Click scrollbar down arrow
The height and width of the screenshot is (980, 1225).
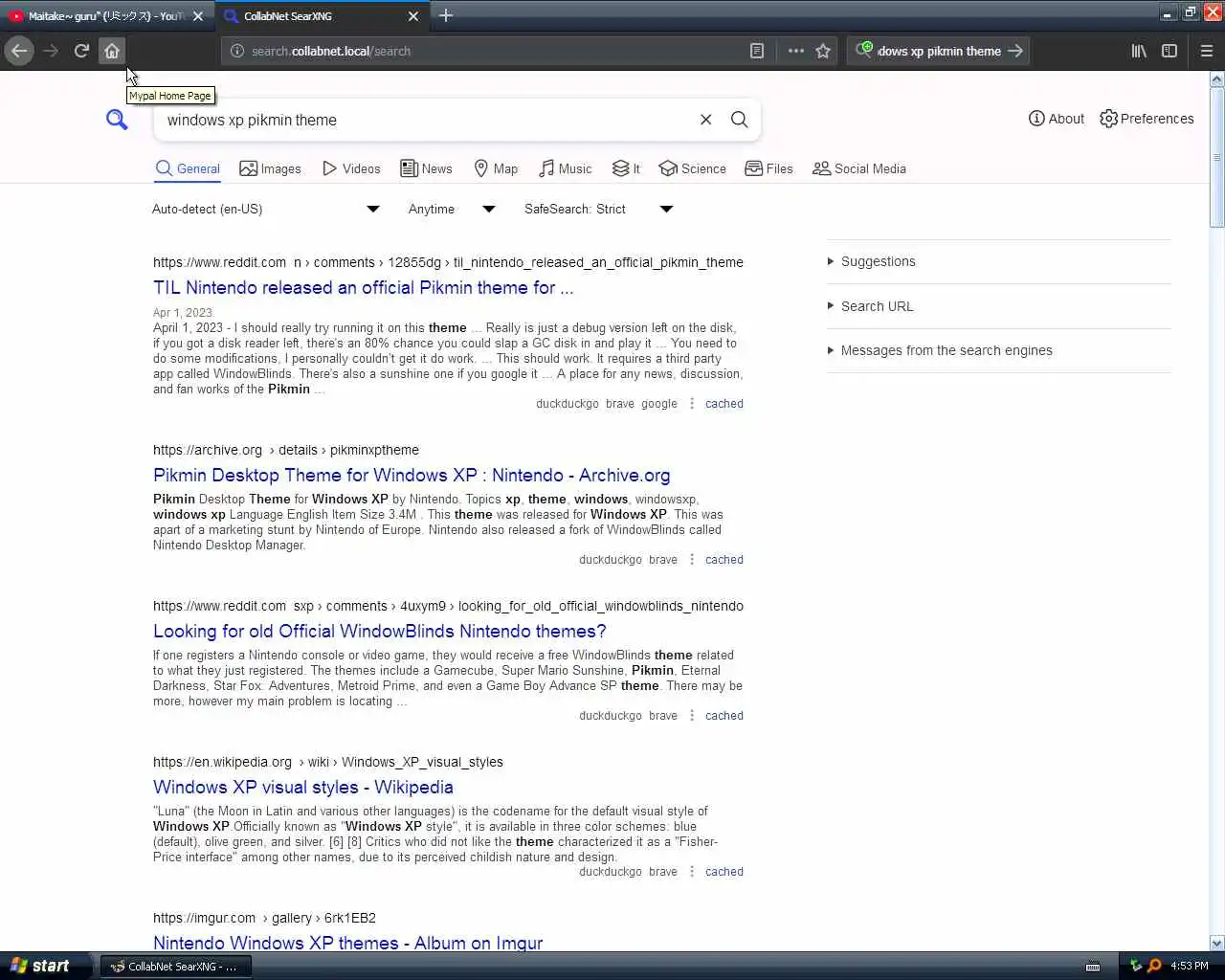1217,943
